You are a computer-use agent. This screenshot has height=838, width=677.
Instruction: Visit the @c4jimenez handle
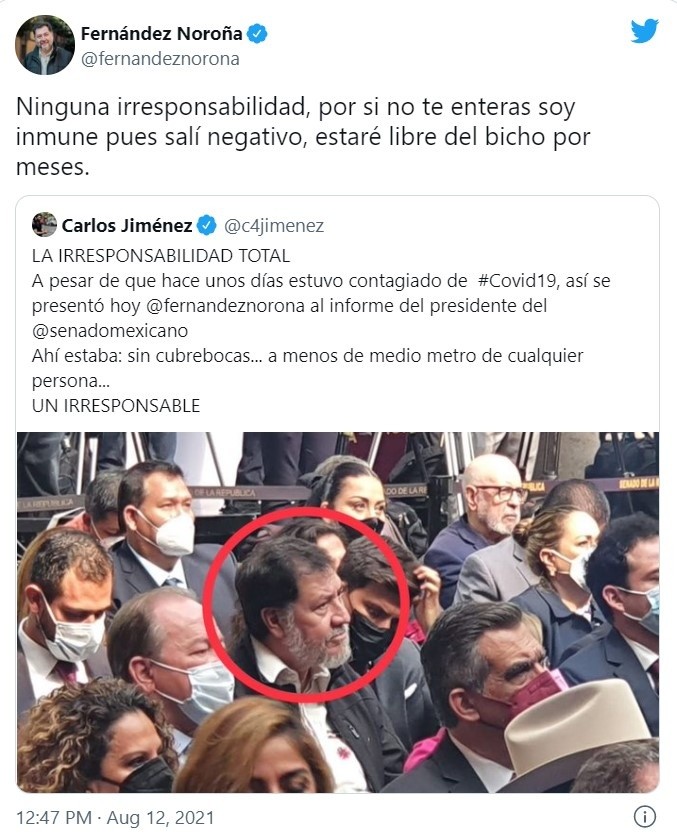274,226
